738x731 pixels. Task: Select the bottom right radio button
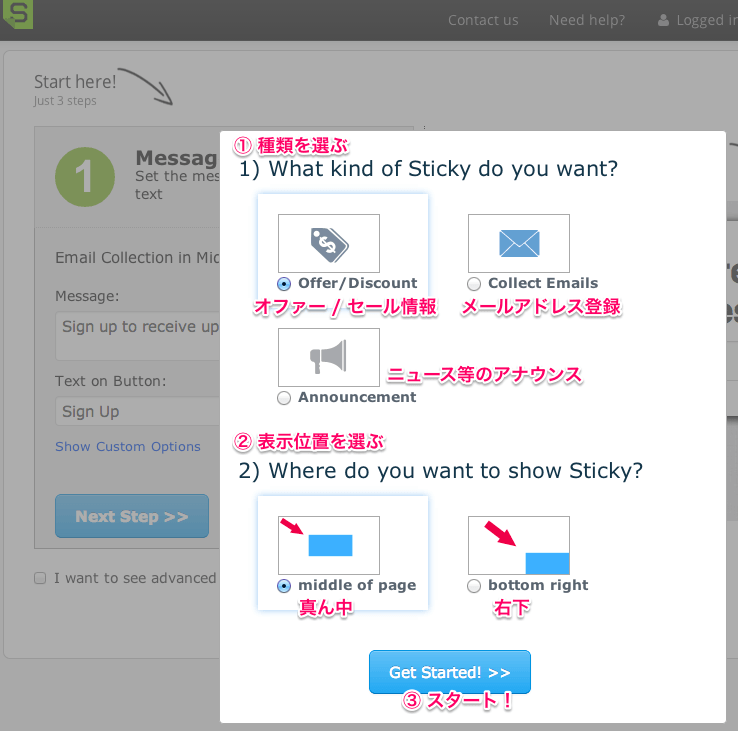(x=474, y=586)
